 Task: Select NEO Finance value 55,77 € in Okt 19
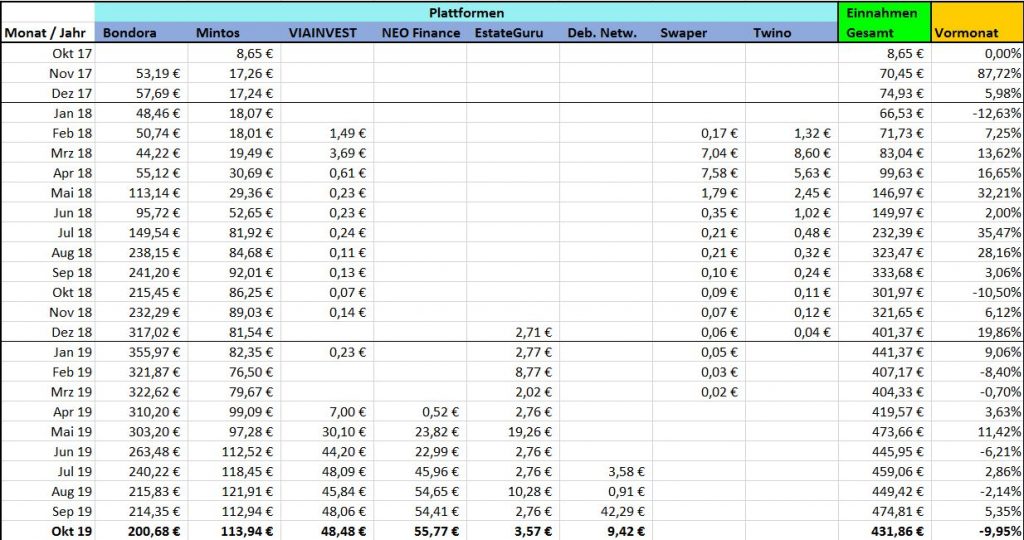[420, 532]
